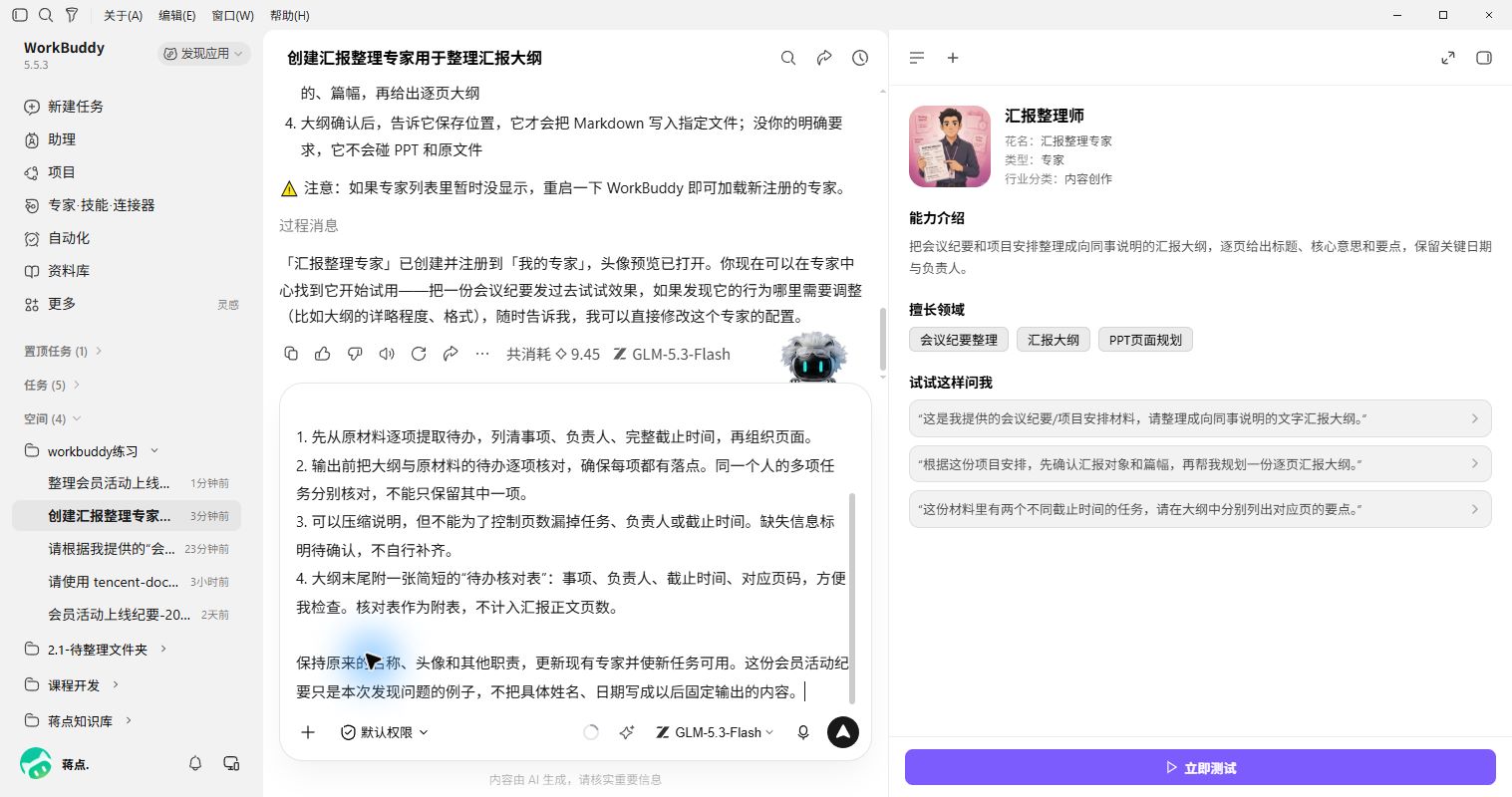
Task: Open the 窗口(W) menu
Action: [233, 15]
